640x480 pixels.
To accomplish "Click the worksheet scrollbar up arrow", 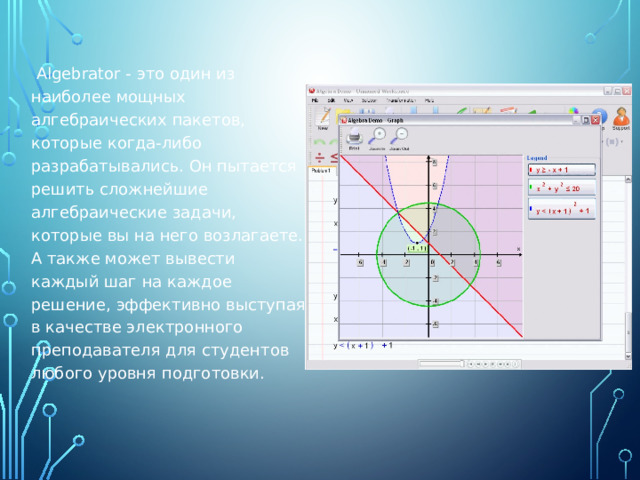I will coord(628,179).
